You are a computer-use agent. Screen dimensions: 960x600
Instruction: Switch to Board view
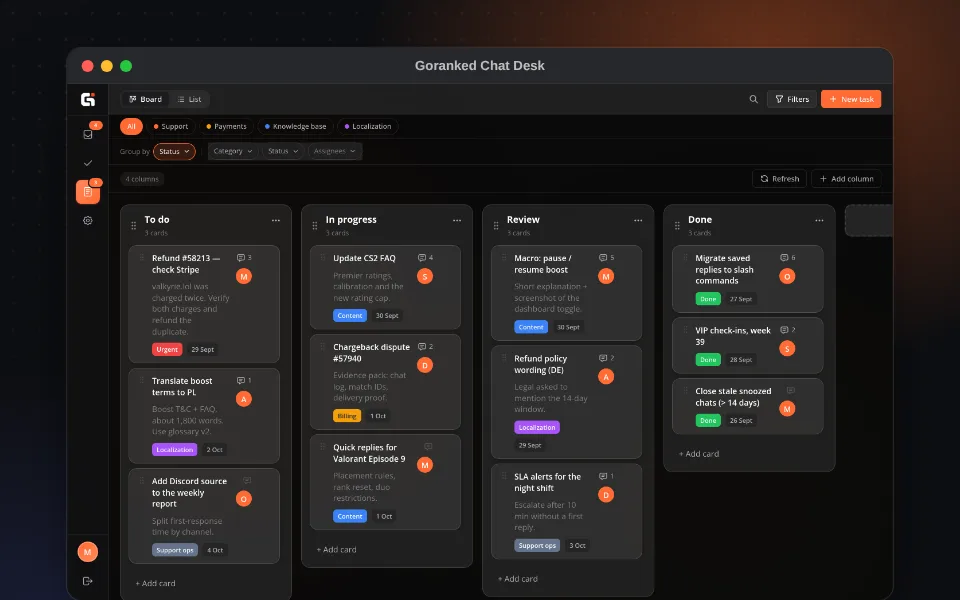[x=145, y=99]
